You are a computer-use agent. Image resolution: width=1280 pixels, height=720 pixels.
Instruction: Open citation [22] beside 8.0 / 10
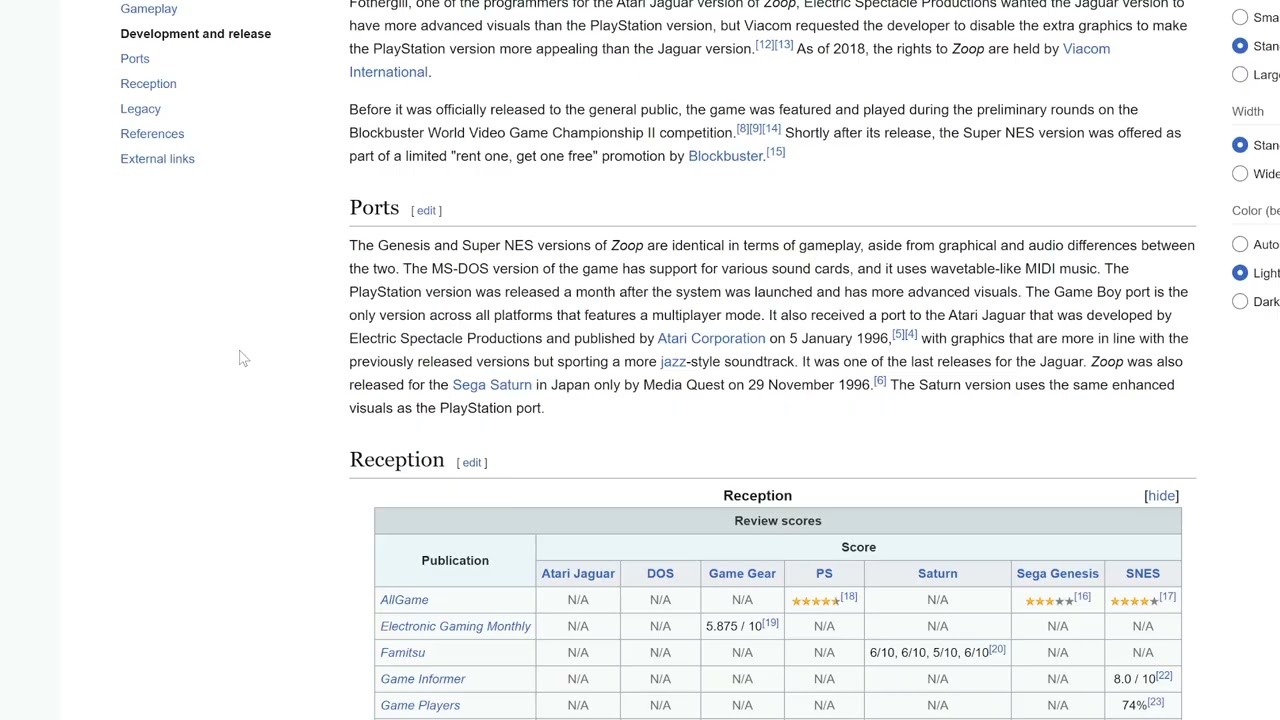point(1163,676)
